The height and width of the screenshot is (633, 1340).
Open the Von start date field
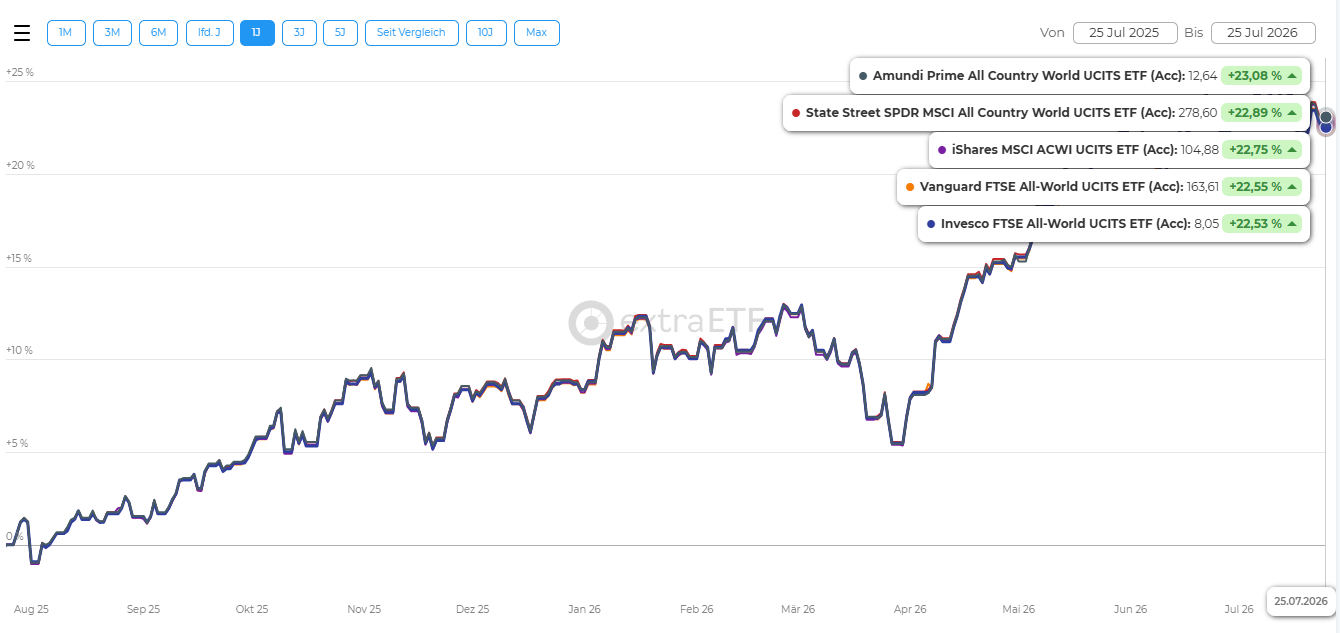(x=1124, y=33)
